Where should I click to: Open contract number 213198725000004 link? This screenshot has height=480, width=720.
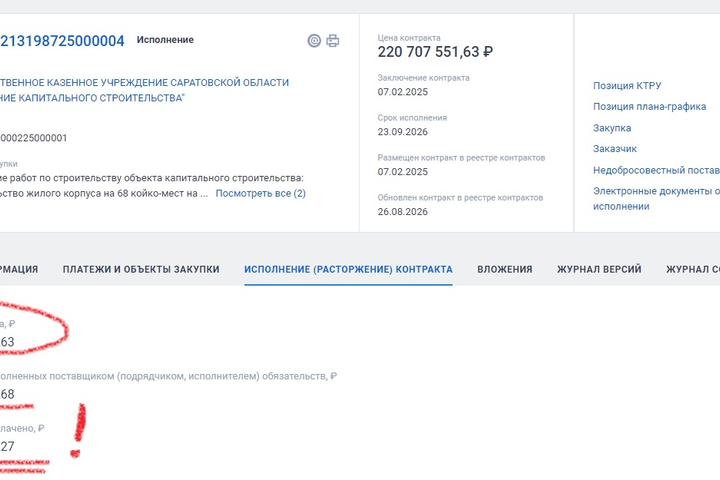pos(62,41)
